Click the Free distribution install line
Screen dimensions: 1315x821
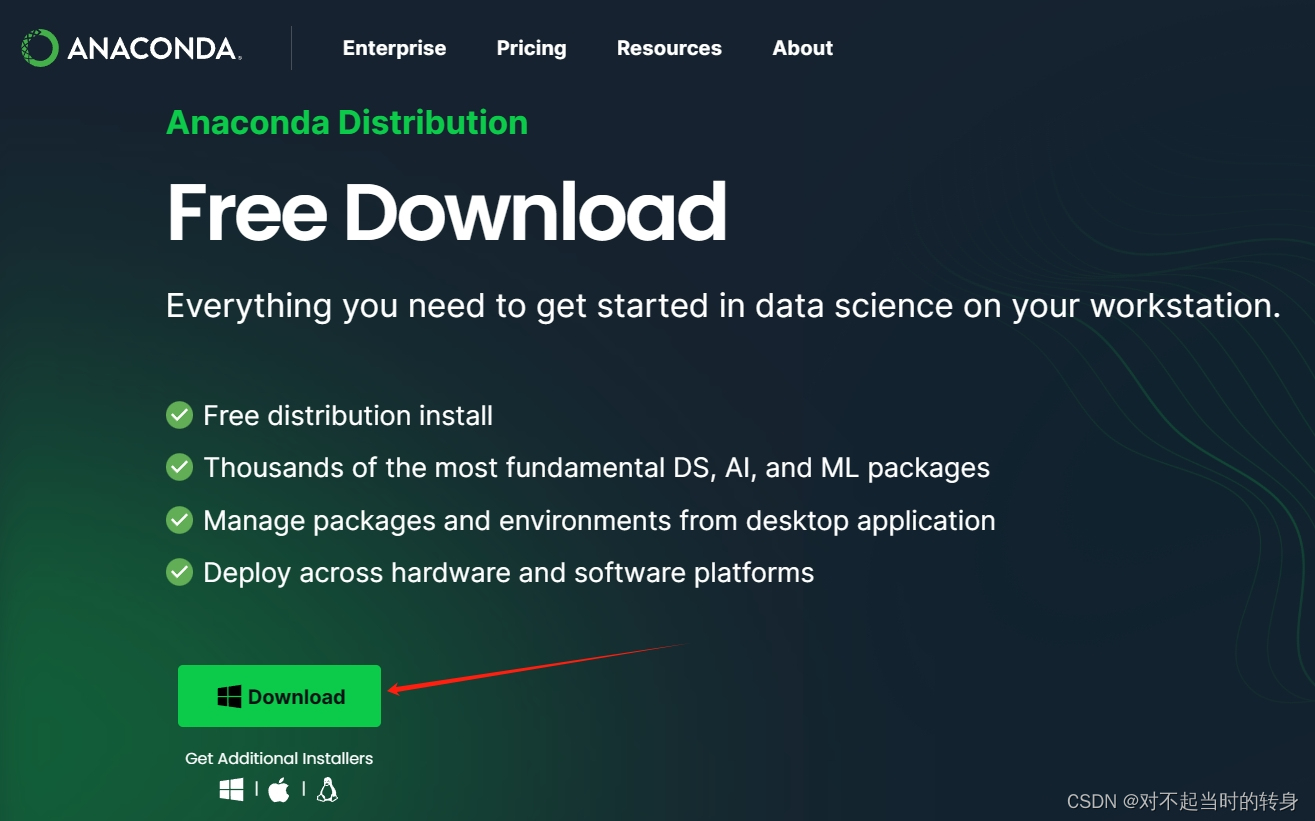point(348,415)
